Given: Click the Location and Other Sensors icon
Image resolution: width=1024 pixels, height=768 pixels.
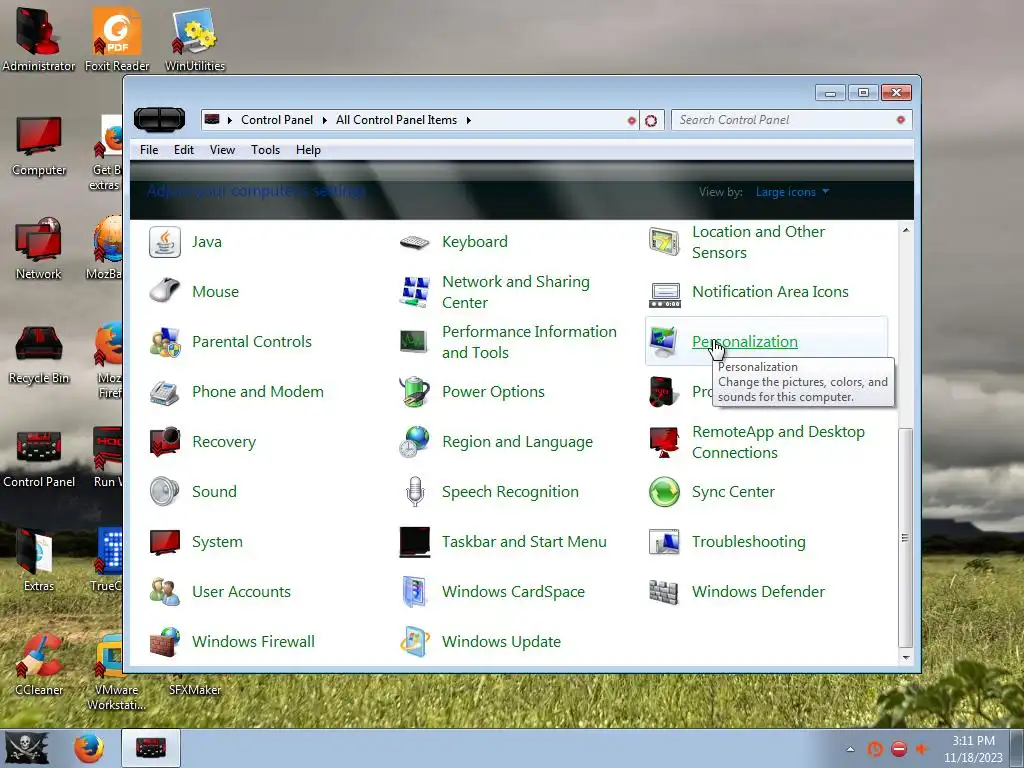Looking at the screenshot, I should (664, 242).
